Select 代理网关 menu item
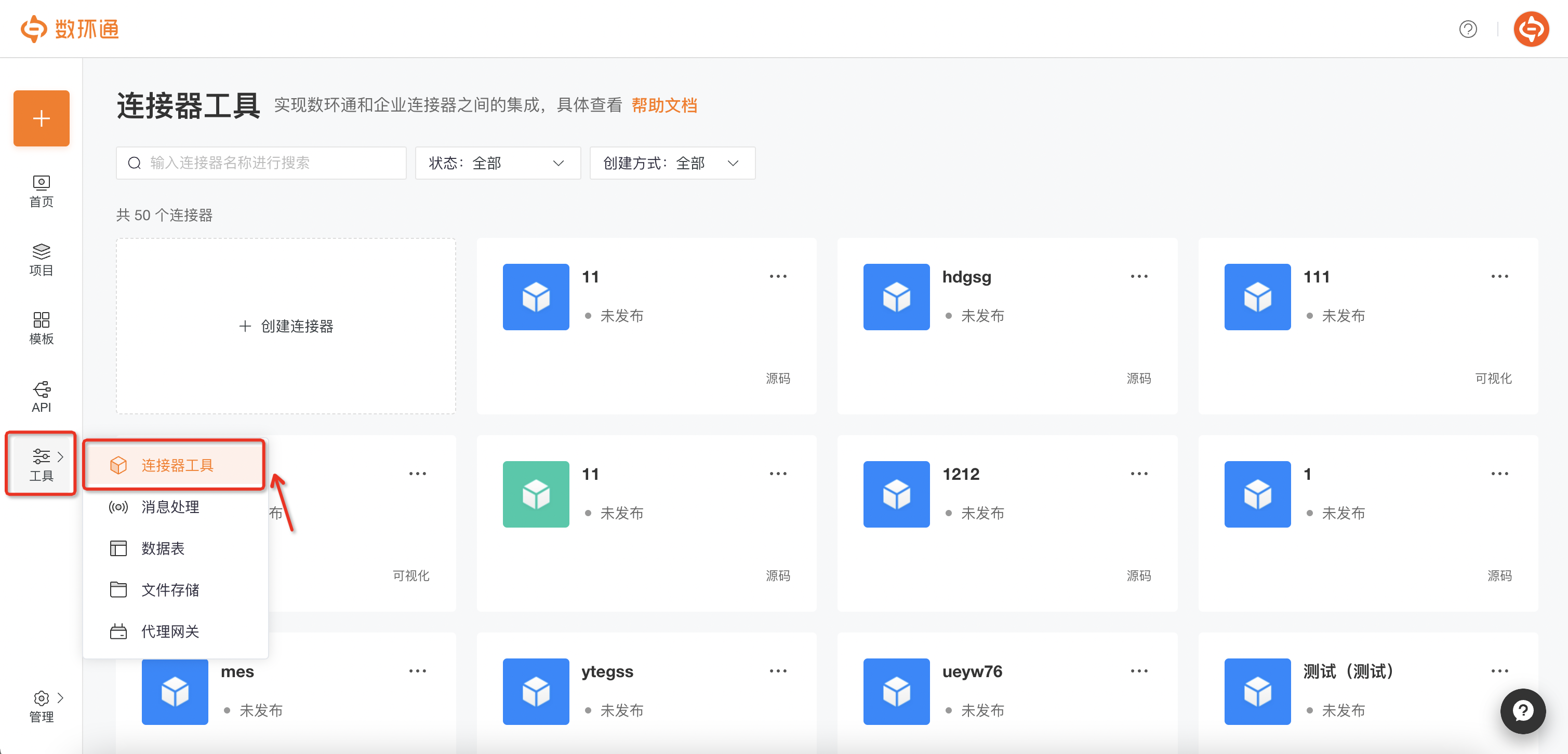The width and height of the screenshot is (1568, 754). [x=174, y=631]
